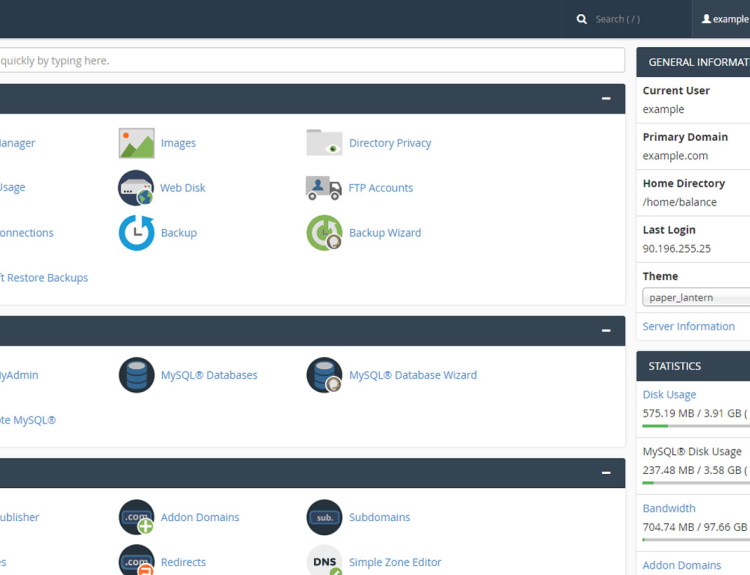Click the MySQL Database Wizard icon
This screenshot has height=575, width=750.
[x=324, y=375]
